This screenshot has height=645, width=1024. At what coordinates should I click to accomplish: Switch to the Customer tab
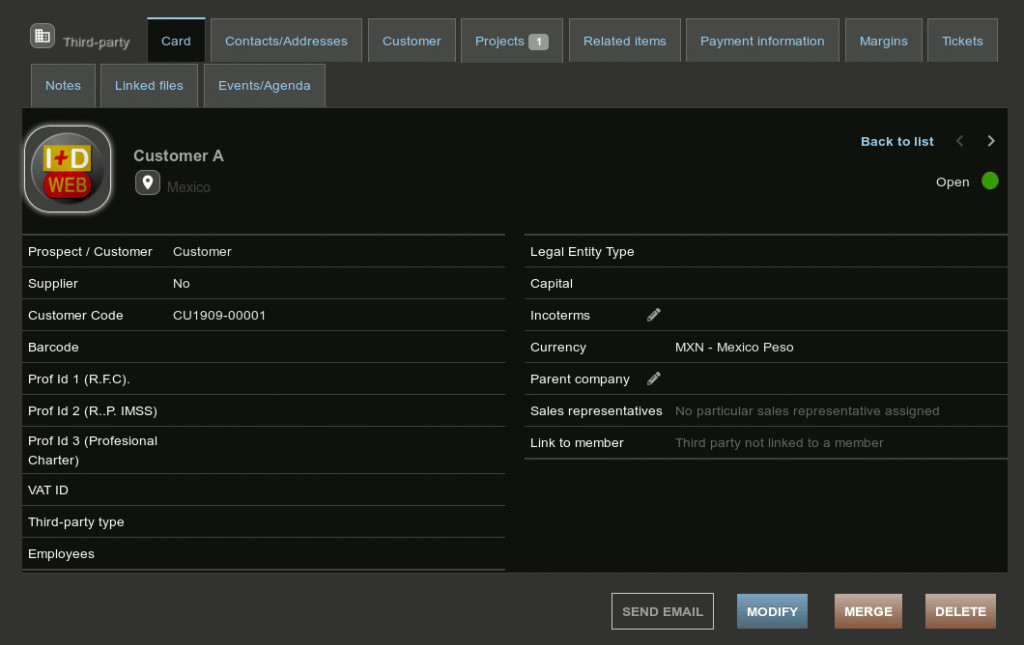click(x=411, y=41)
